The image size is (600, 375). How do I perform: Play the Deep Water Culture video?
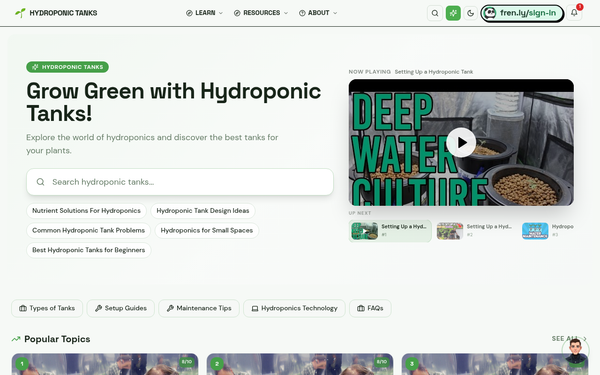(461, 142)
